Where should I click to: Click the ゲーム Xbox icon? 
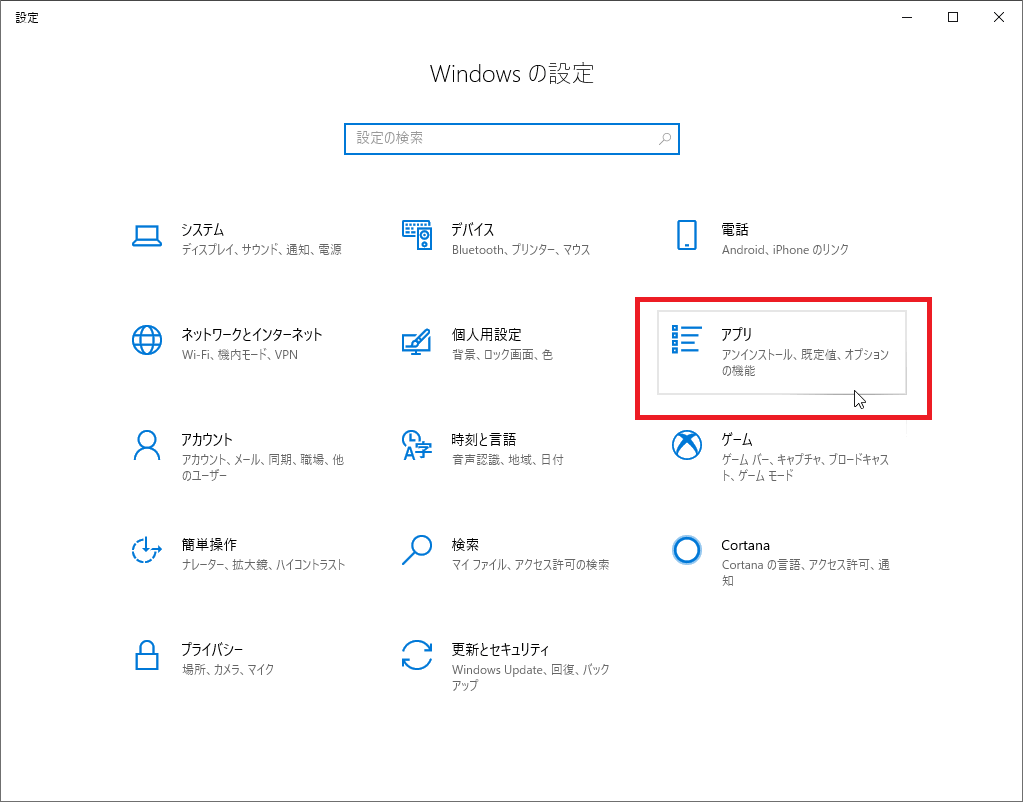[686, 445]
